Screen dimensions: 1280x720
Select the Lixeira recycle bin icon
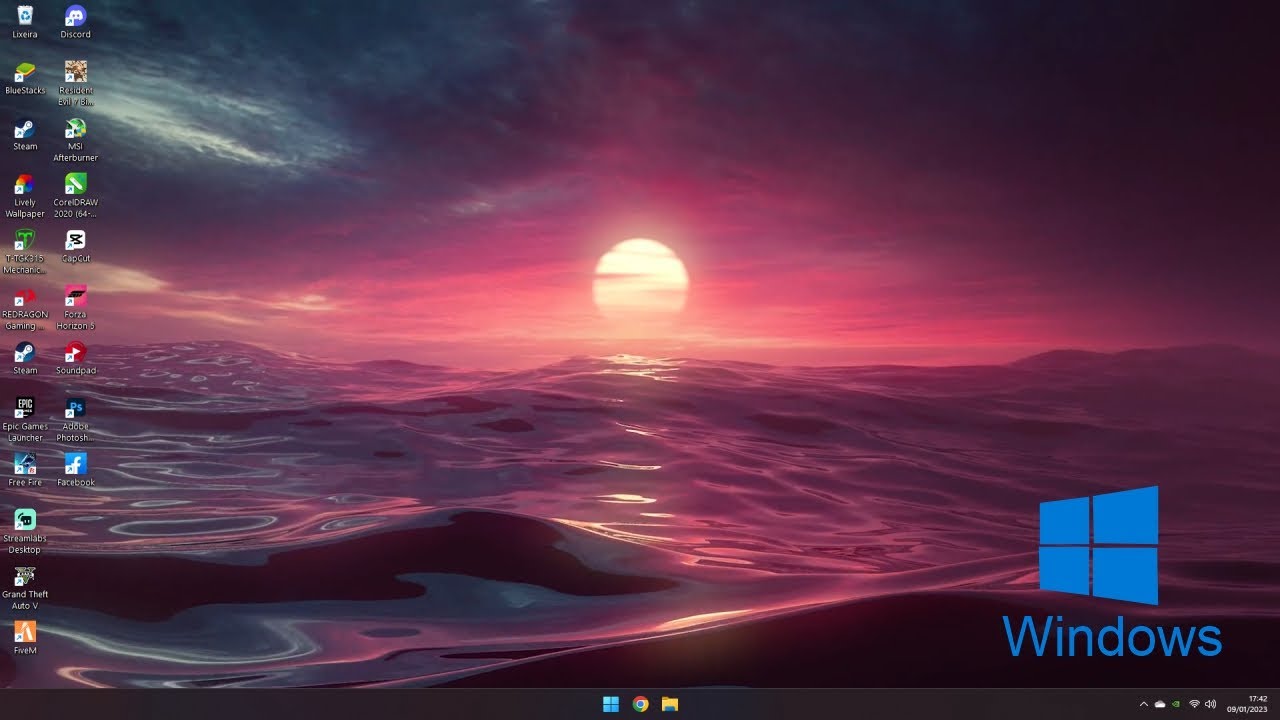point(25,21)
